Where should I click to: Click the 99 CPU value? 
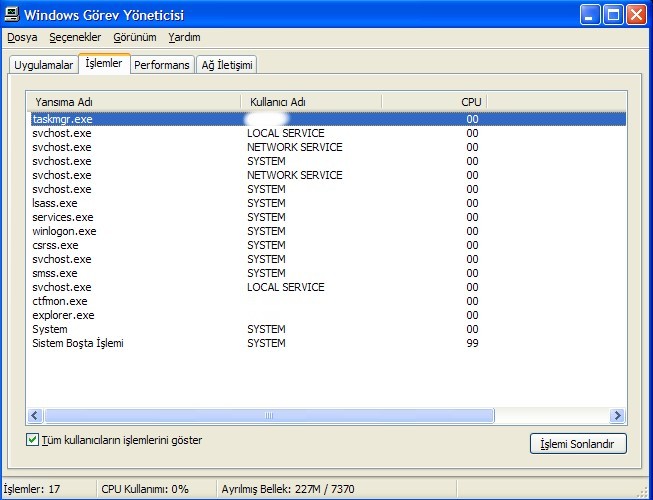point(472,343)
